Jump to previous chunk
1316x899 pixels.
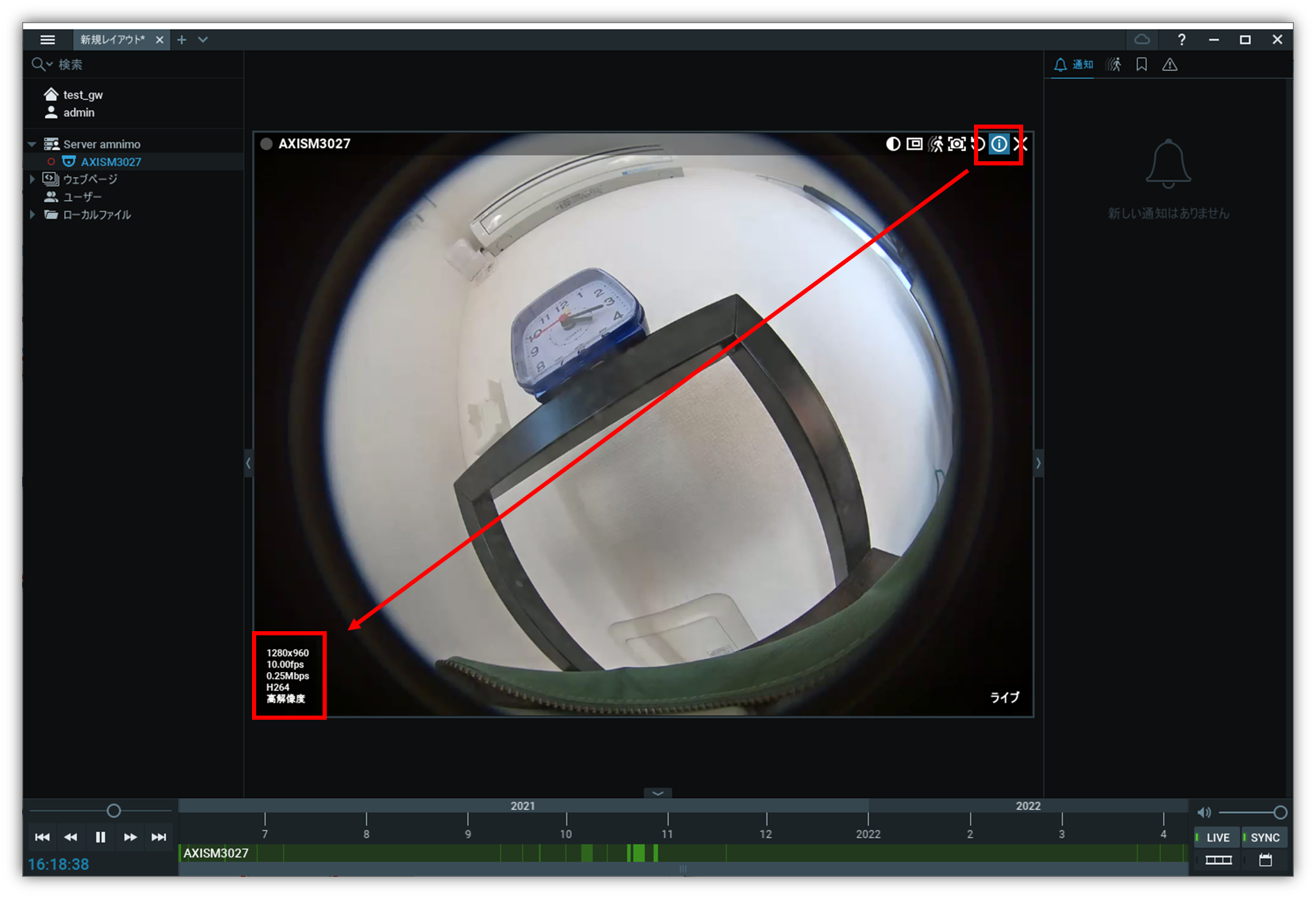coord(42,837)
